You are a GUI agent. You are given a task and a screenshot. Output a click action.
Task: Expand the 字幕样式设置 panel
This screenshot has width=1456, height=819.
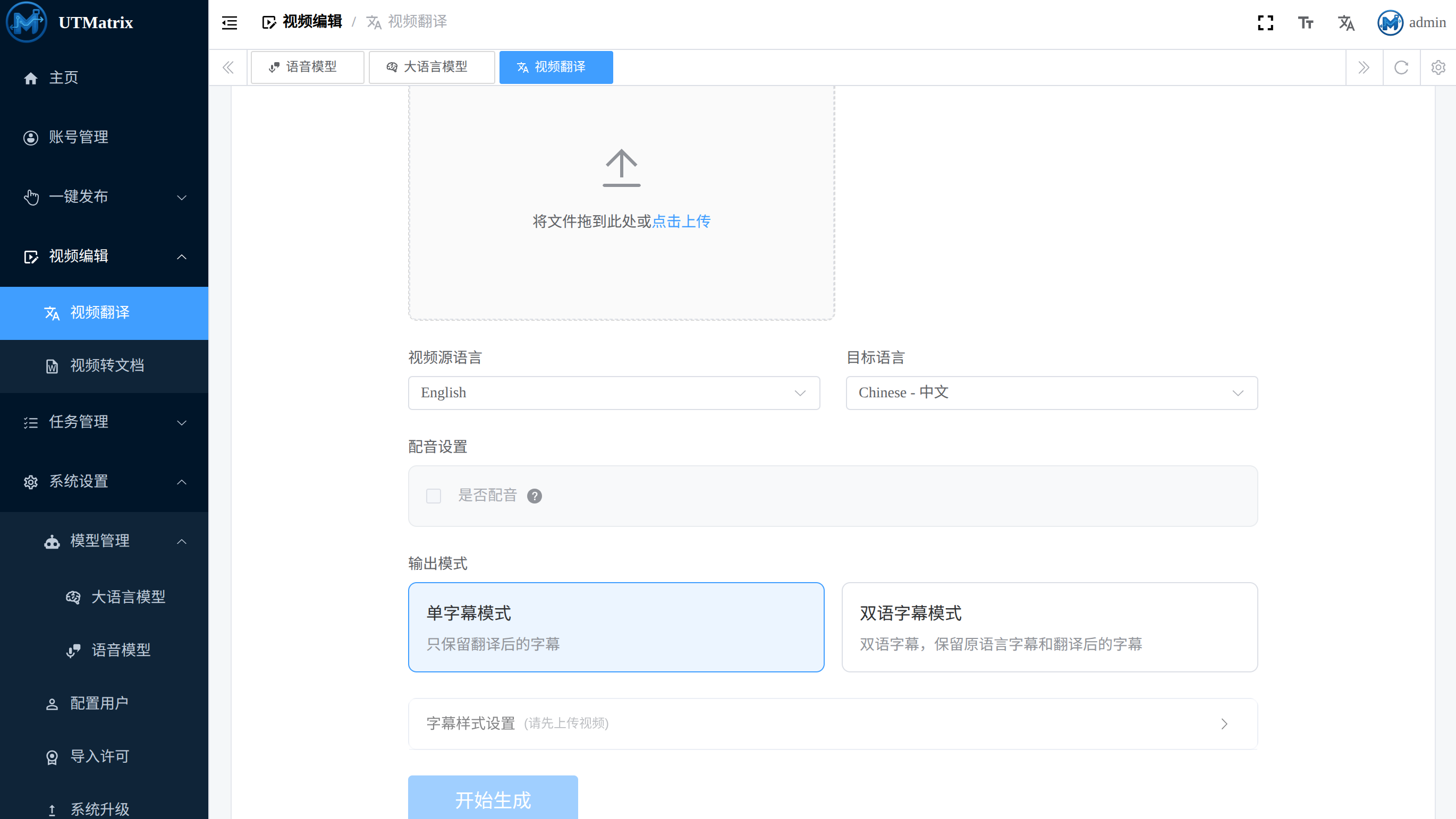(x=833, y=723)
